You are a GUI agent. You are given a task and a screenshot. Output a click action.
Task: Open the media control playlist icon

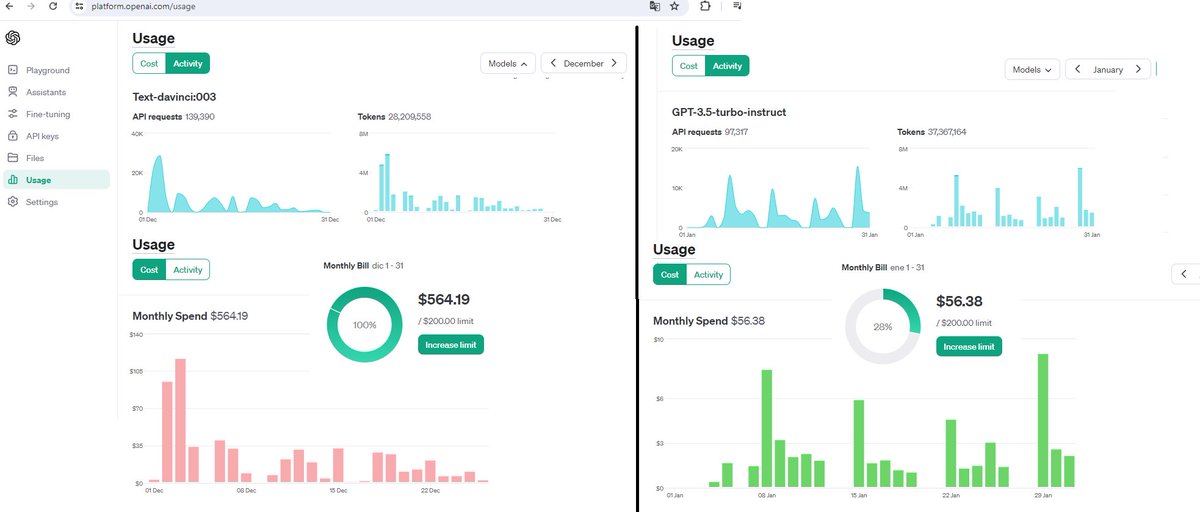(737, 6)
